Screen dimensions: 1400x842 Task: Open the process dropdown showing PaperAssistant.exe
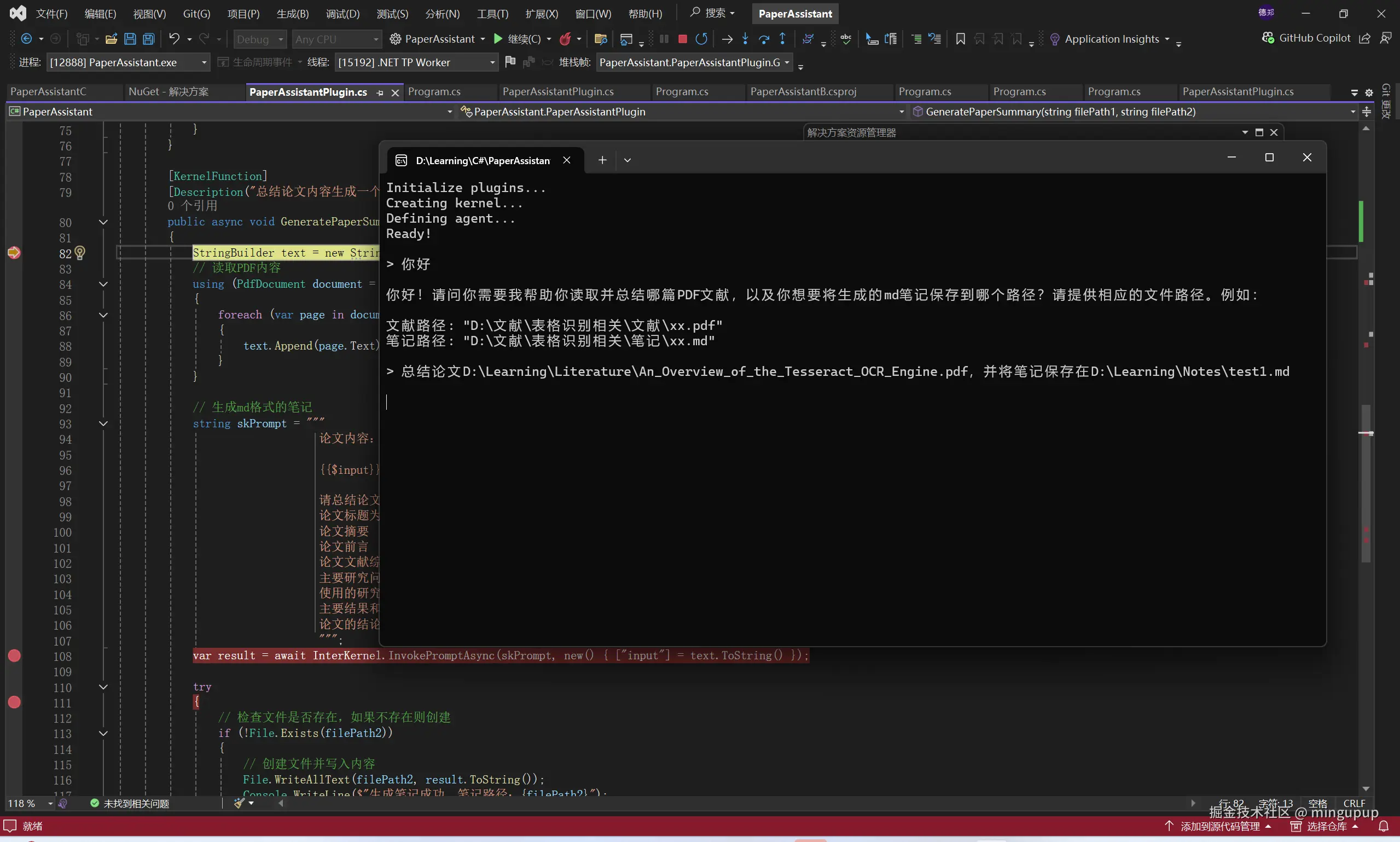click(204, 62)
